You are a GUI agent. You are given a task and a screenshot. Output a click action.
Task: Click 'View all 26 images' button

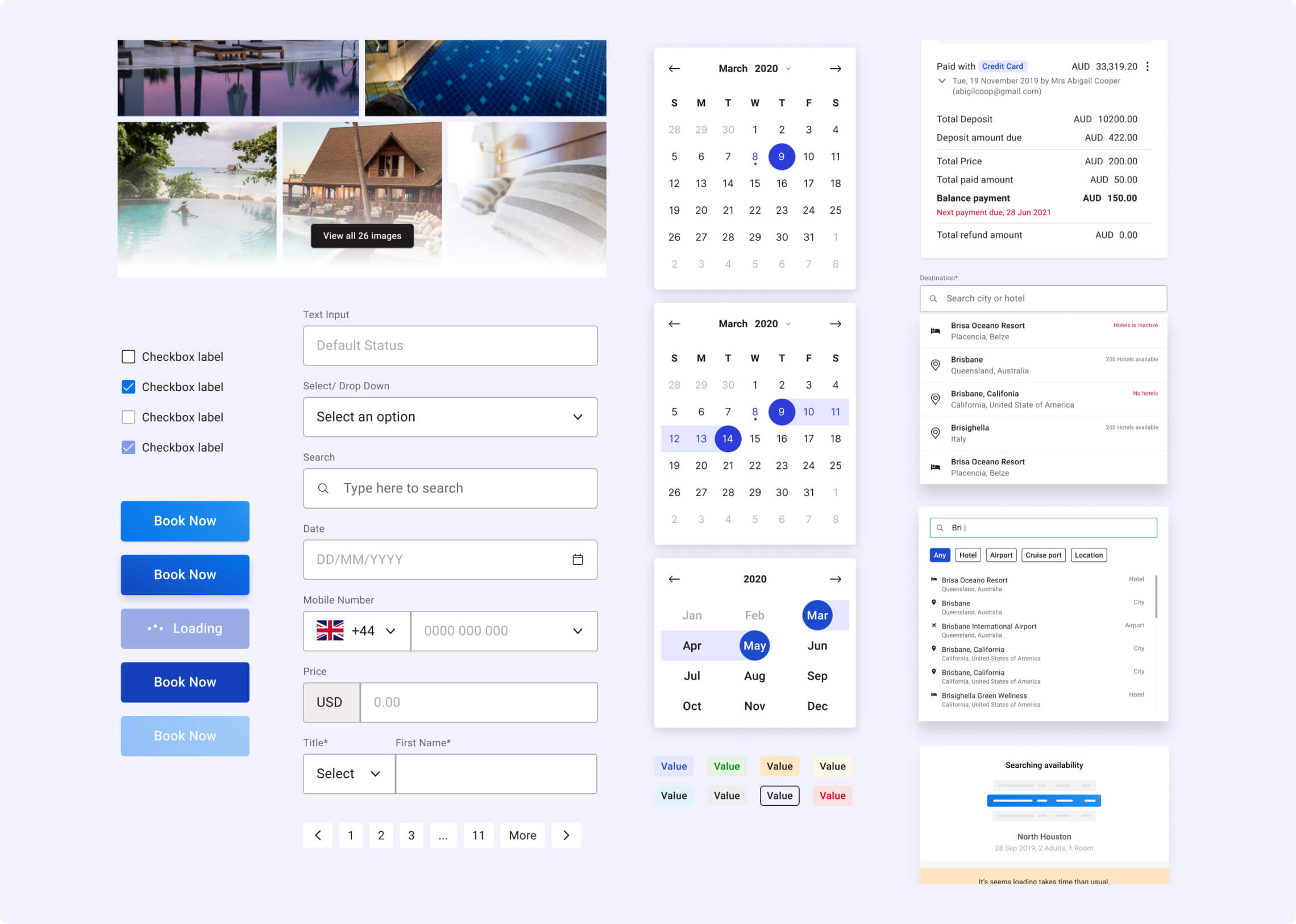362,236
